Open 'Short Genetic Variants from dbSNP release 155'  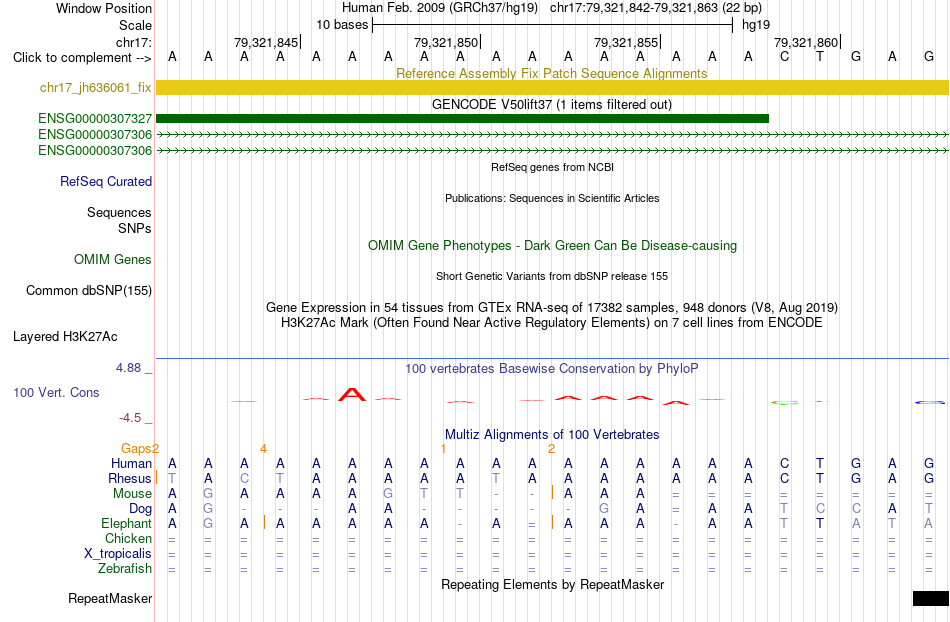[552, 276]
